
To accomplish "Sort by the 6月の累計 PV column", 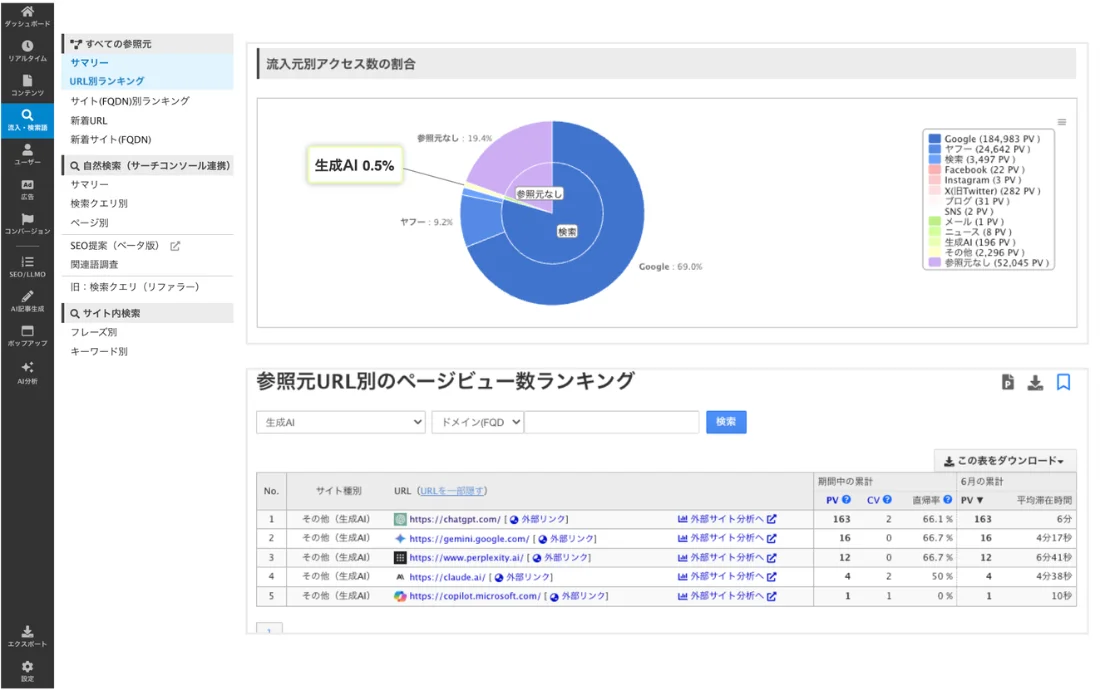I will tap(972, 500).
